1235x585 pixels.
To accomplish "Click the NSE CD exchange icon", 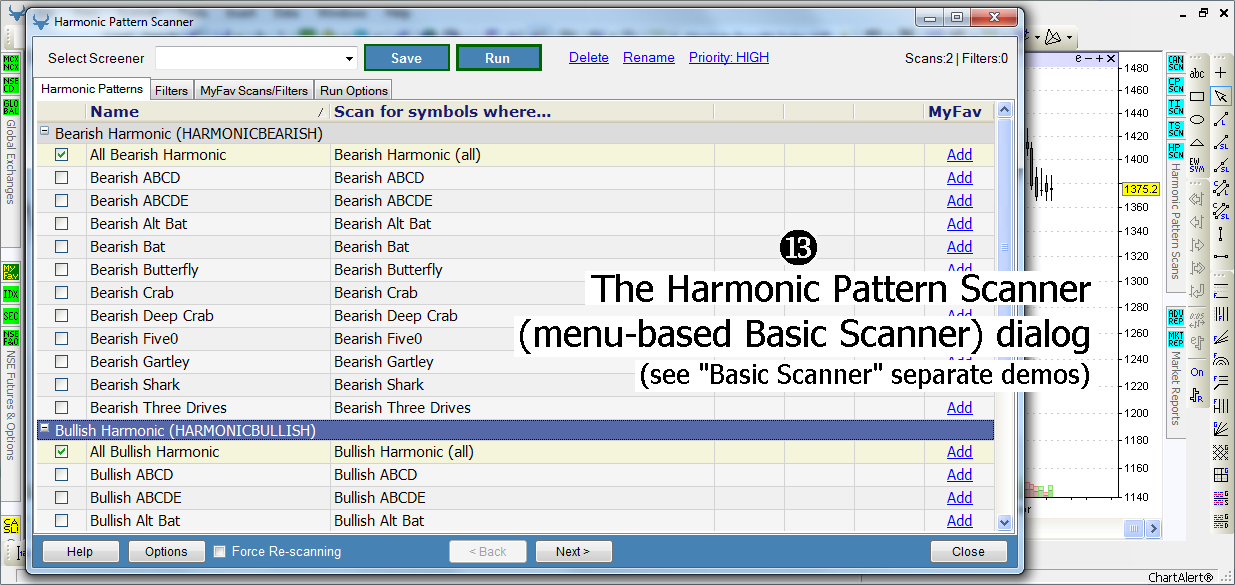I will click(x=11, y=86).
